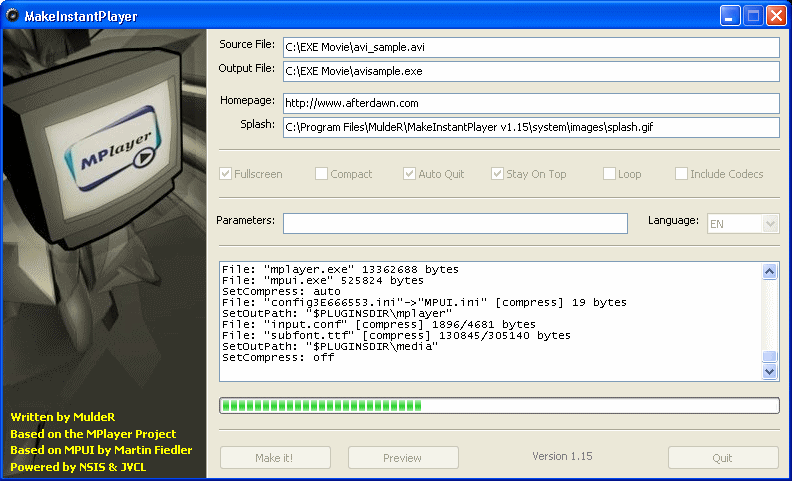Click the 'Output File:' label
The height and width of the screenshot is (481, 792).
click(x=246, y=68)
